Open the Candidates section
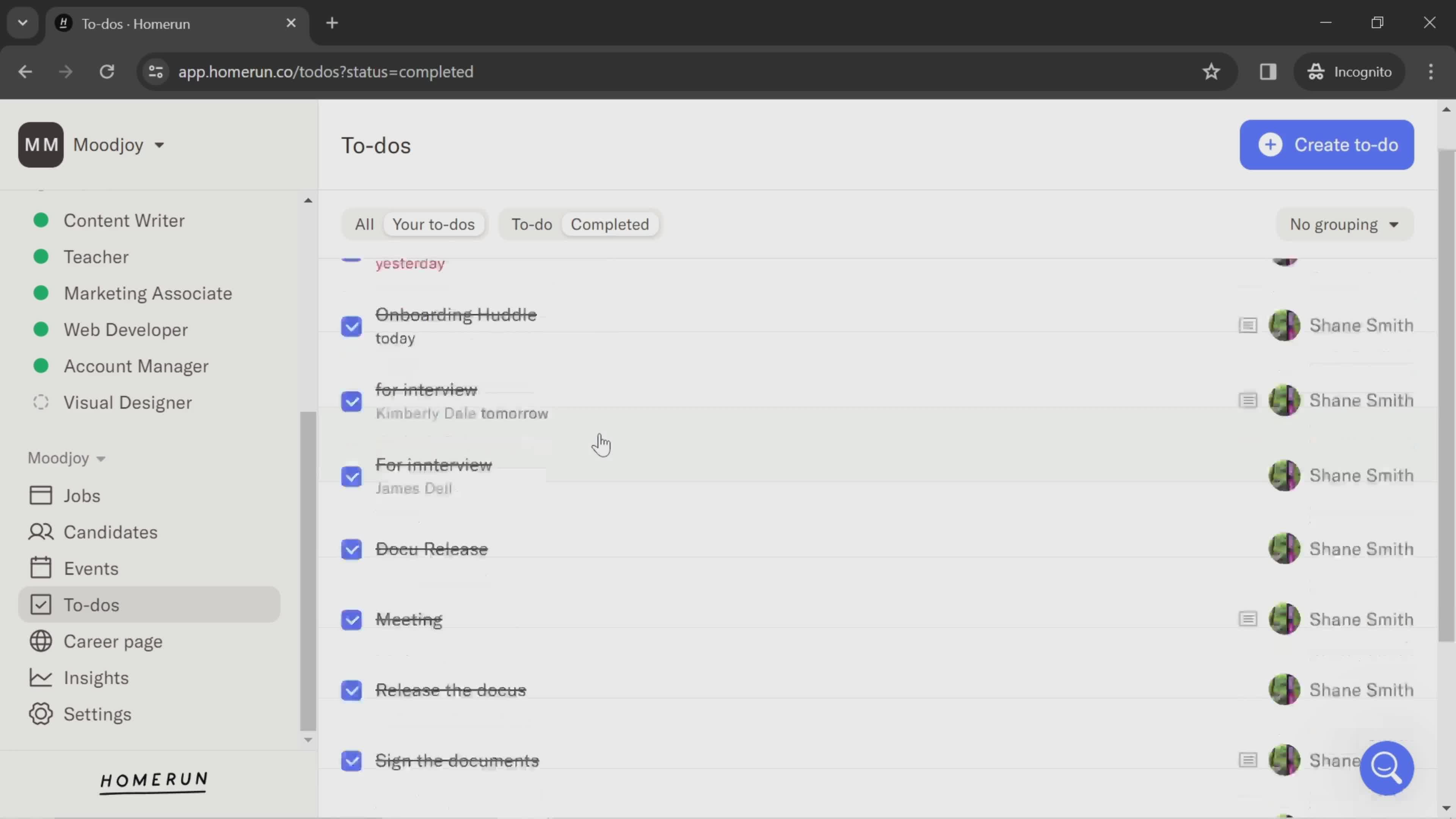Screen dimensions: 1456x819 [110, 531]
